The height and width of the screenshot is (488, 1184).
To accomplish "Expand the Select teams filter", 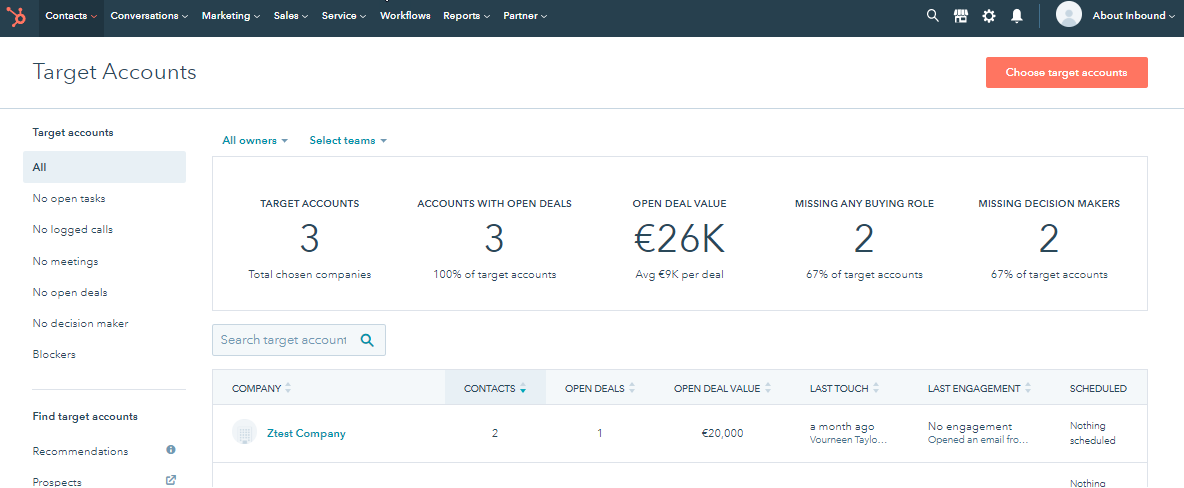I will 348,141.
